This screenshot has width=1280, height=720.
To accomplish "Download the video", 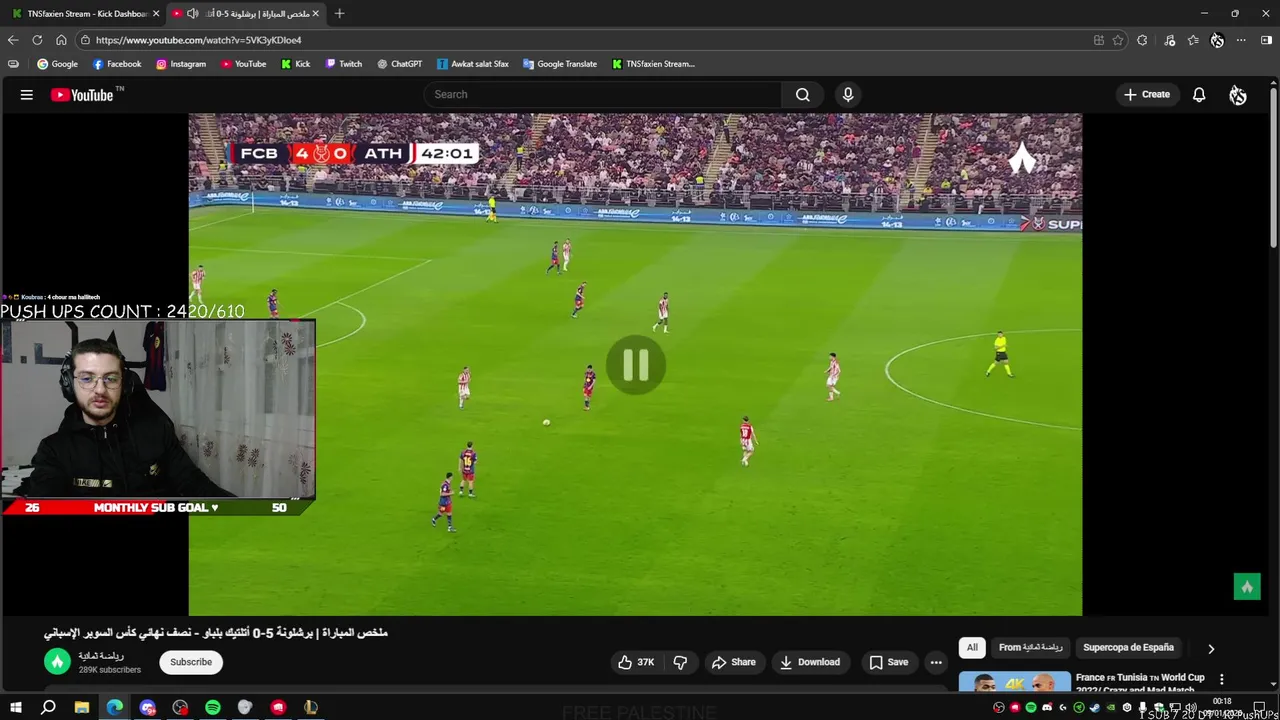I will coord(809,662).
